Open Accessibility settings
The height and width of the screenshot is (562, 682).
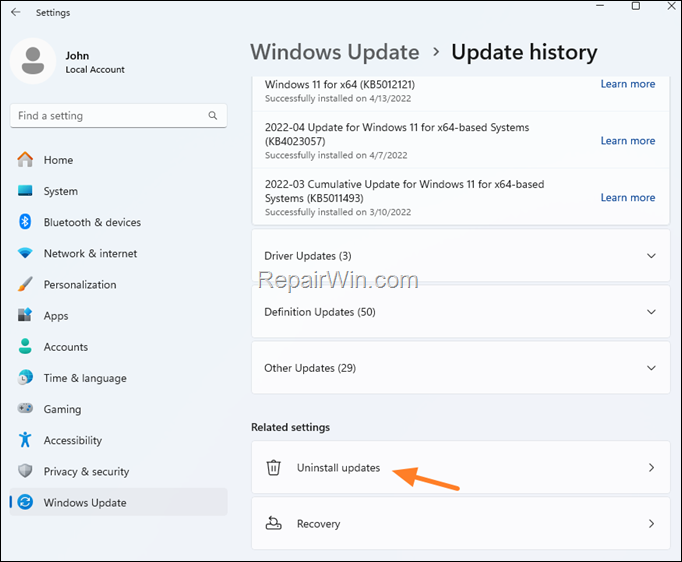coord(118,440)
